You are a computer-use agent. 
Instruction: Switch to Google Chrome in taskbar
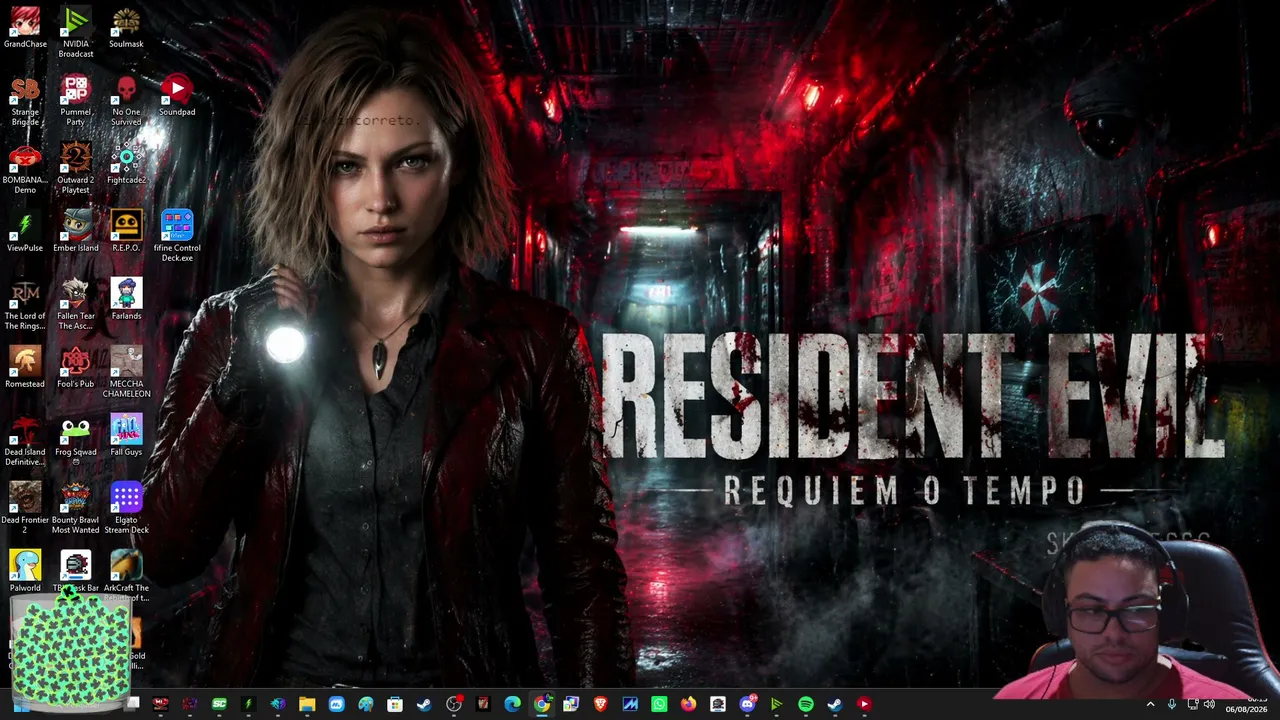(x=541, y=704)
